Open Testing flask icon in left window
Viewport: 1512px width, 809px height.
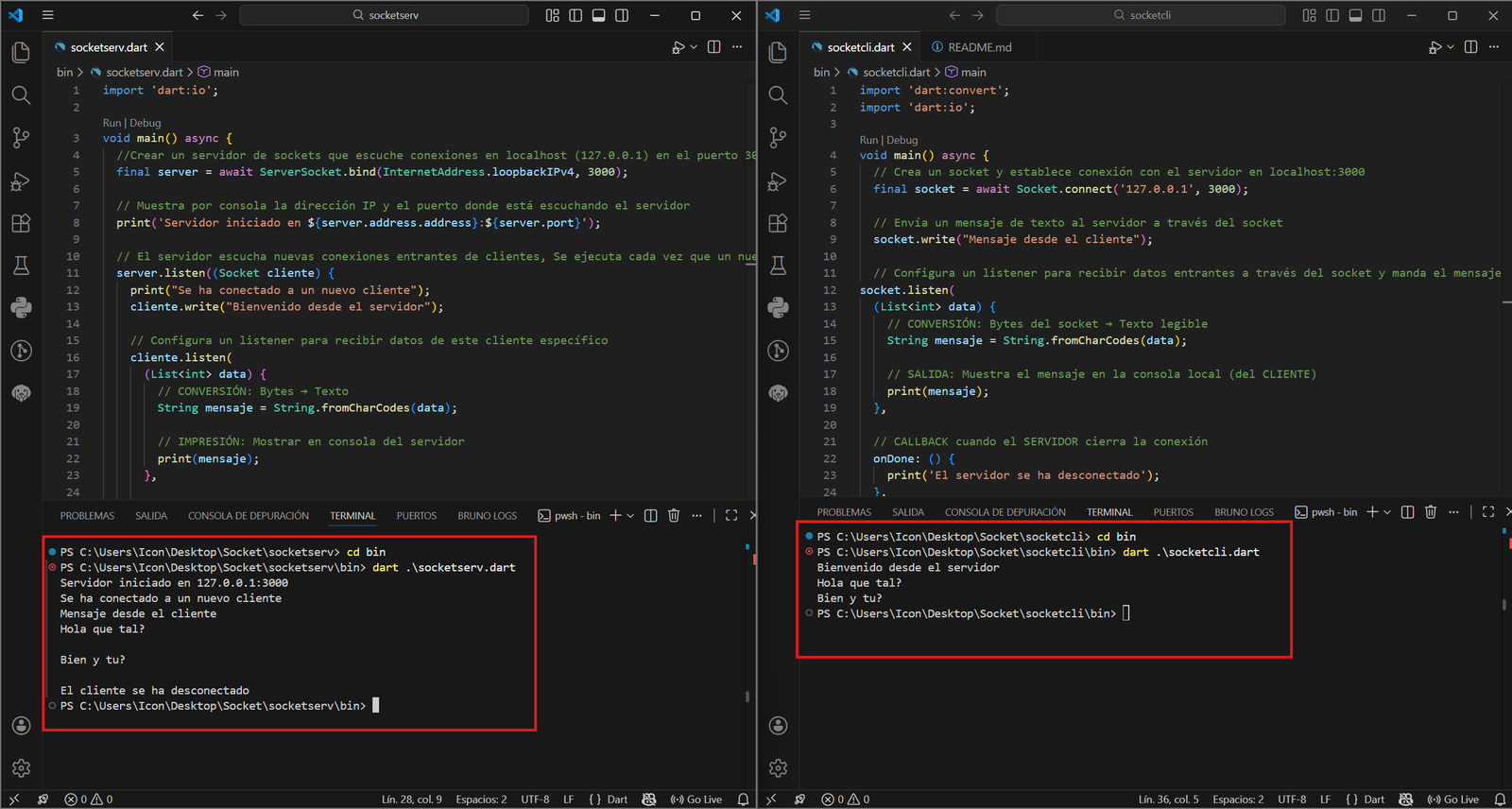pos(21,266)
